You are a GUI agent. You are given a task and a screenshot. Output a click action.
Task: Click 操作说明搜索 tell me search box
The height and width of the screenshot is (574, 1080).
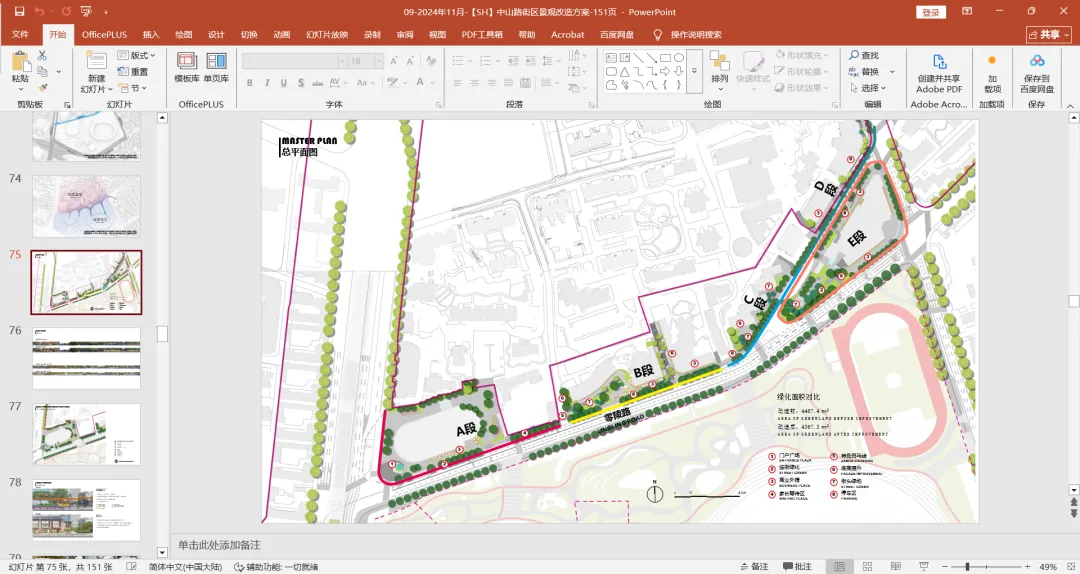[687, 34]
